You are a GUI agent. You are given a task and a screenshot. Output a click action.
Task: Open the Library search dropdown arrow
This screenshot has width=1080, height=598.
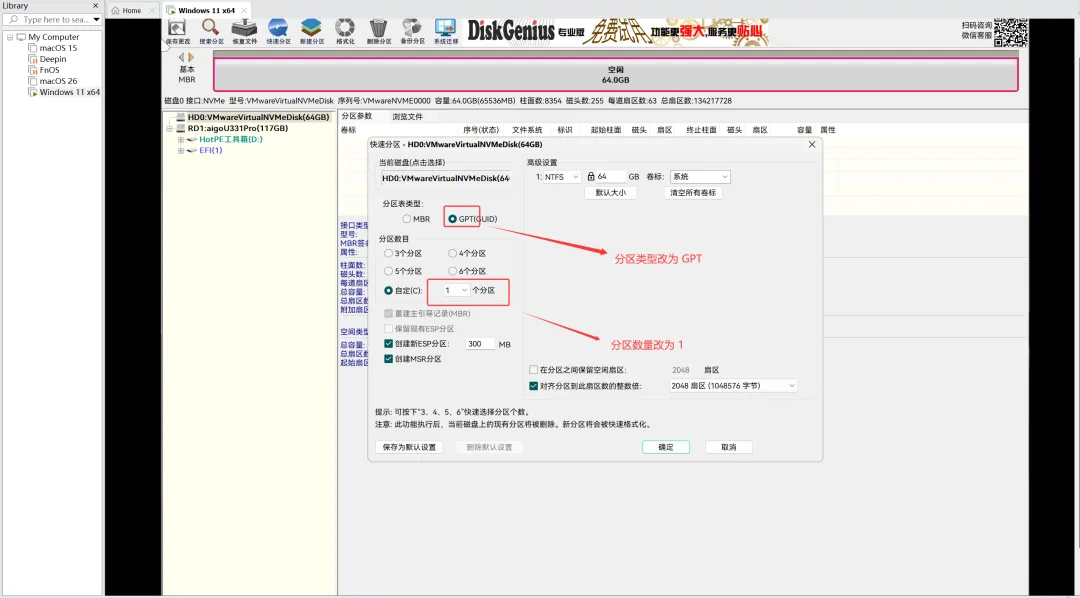(x=96, y=20)
